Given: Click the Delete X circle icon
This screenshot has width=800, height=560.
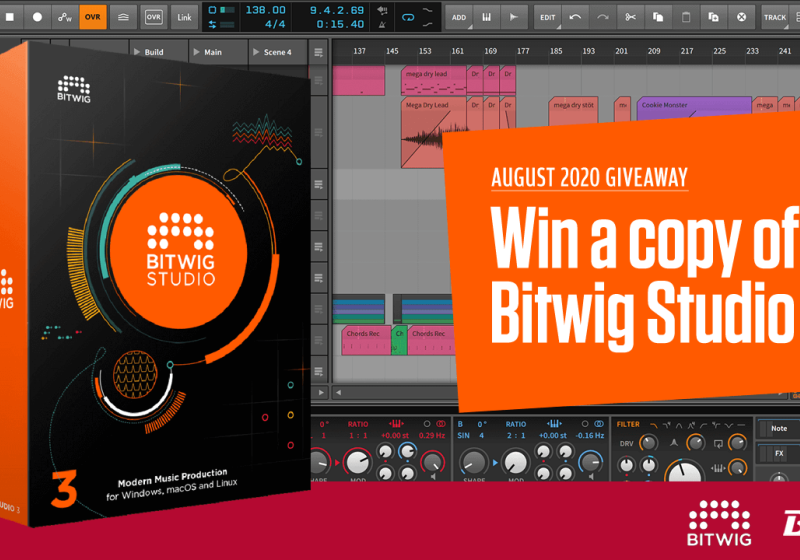Looking at the screenshot, I should coord(741,16).
